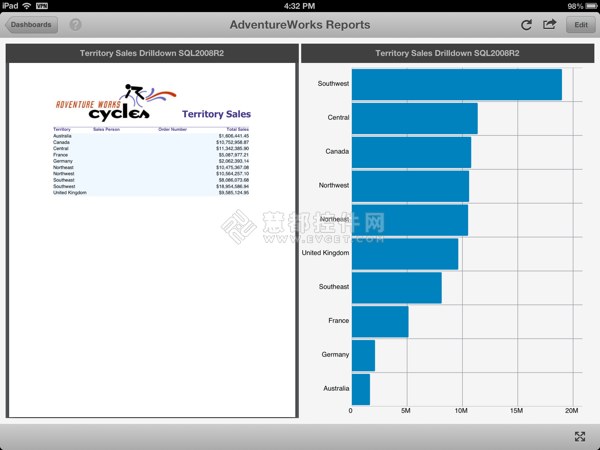Click the Southwest territory in the table

click(64, 186)
